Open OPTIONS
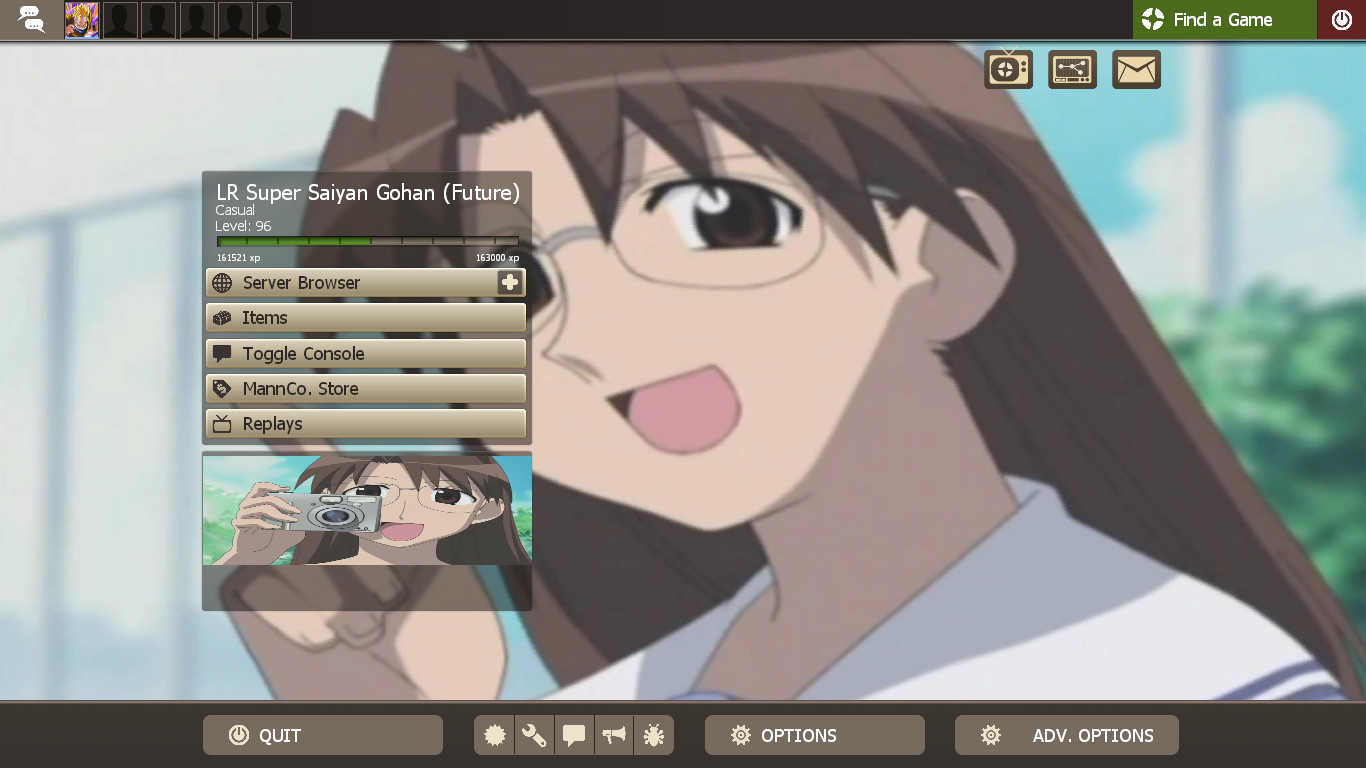The width and height of the screenshot is (1366, 768). tap(815, 735)
